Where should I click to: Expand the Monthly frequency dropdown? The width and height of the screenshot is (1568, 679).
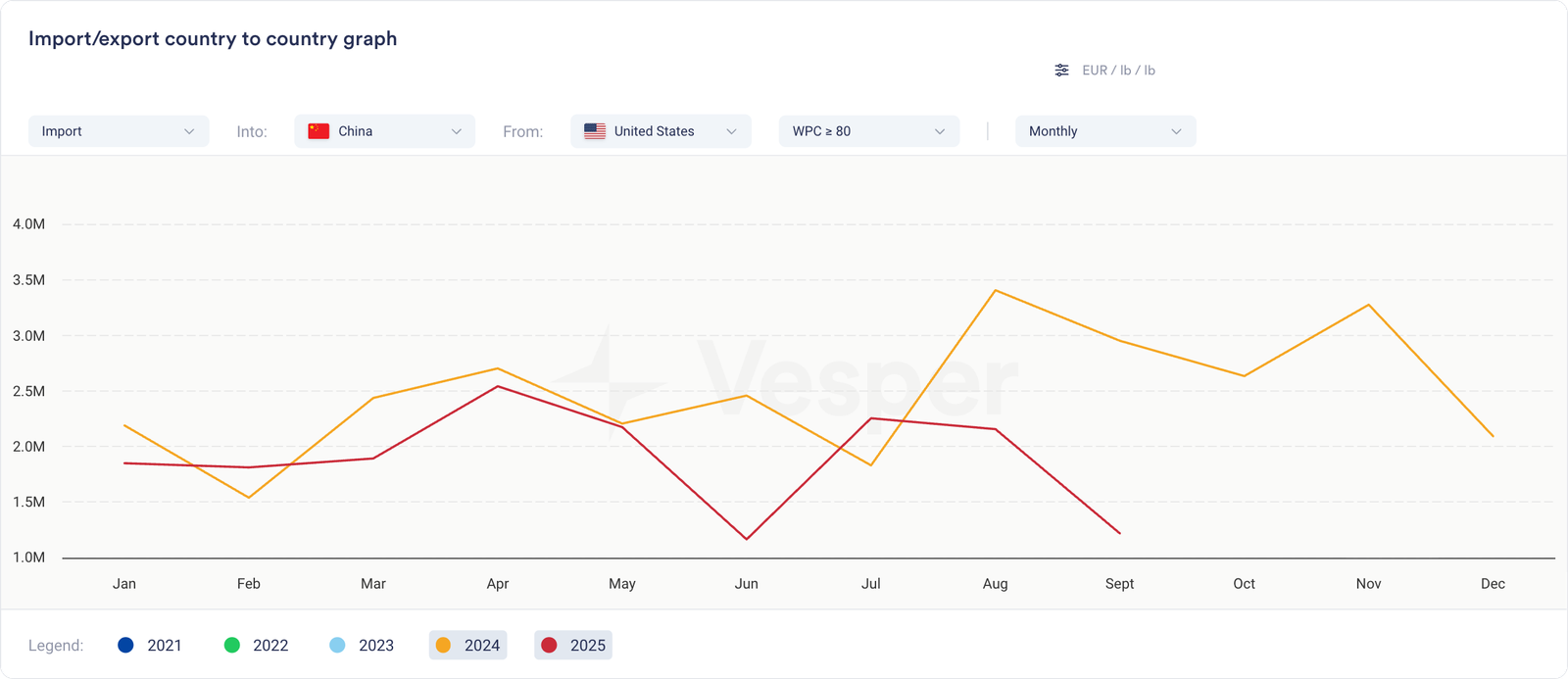(1104, 131)
